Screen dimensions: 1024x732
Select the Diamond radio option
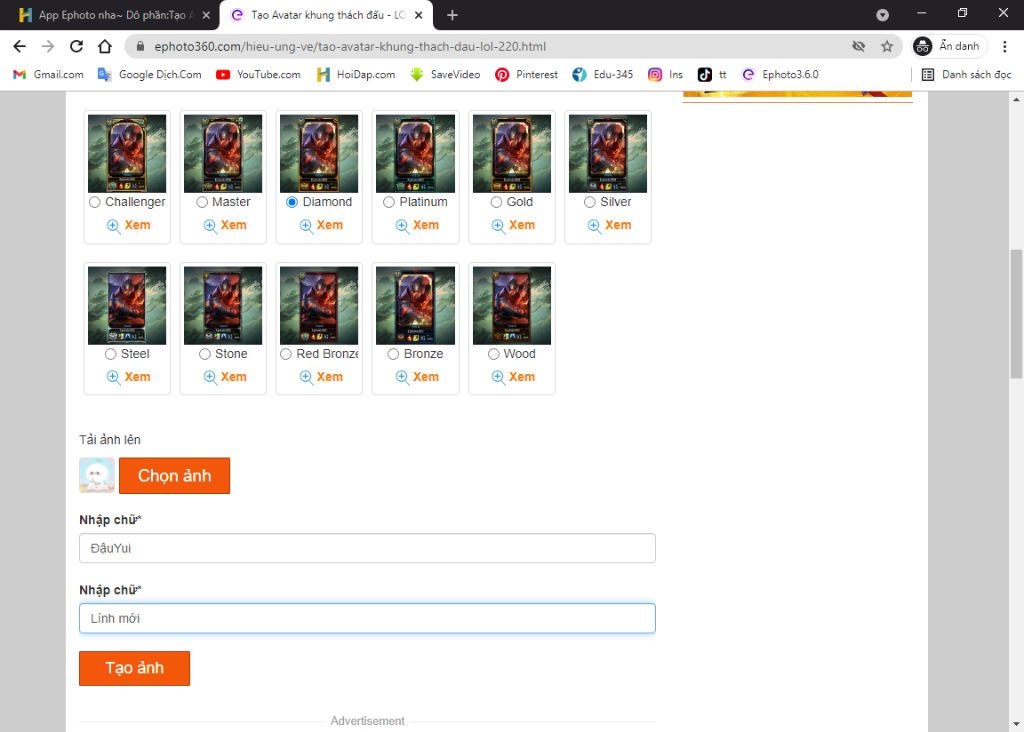point(292,202)
